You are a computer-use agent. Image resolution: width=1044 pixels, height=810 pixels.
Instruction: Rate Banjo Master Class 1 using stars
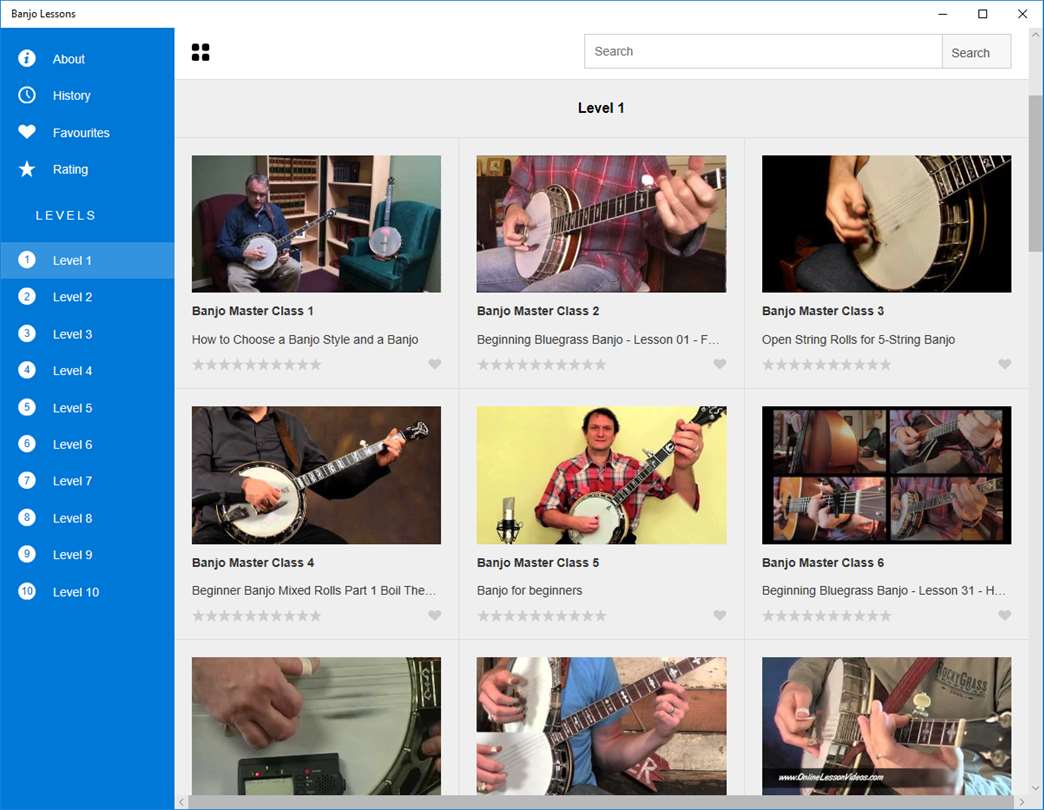(x=257, y=365)
